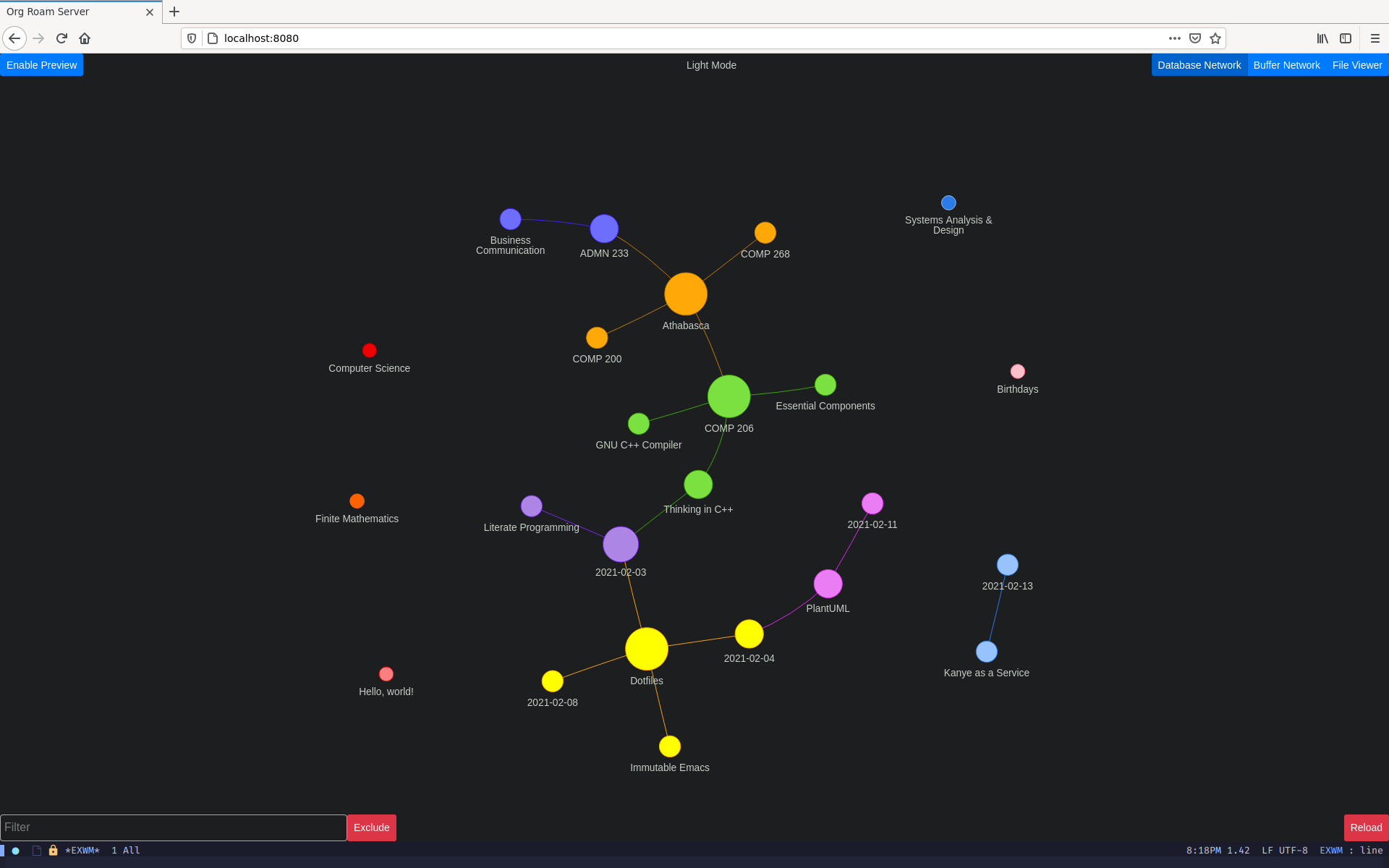The width and height of the screenshot is (1389, 868).
Task: Click the bookmark star icon
Action: (x=1215, y=38)
